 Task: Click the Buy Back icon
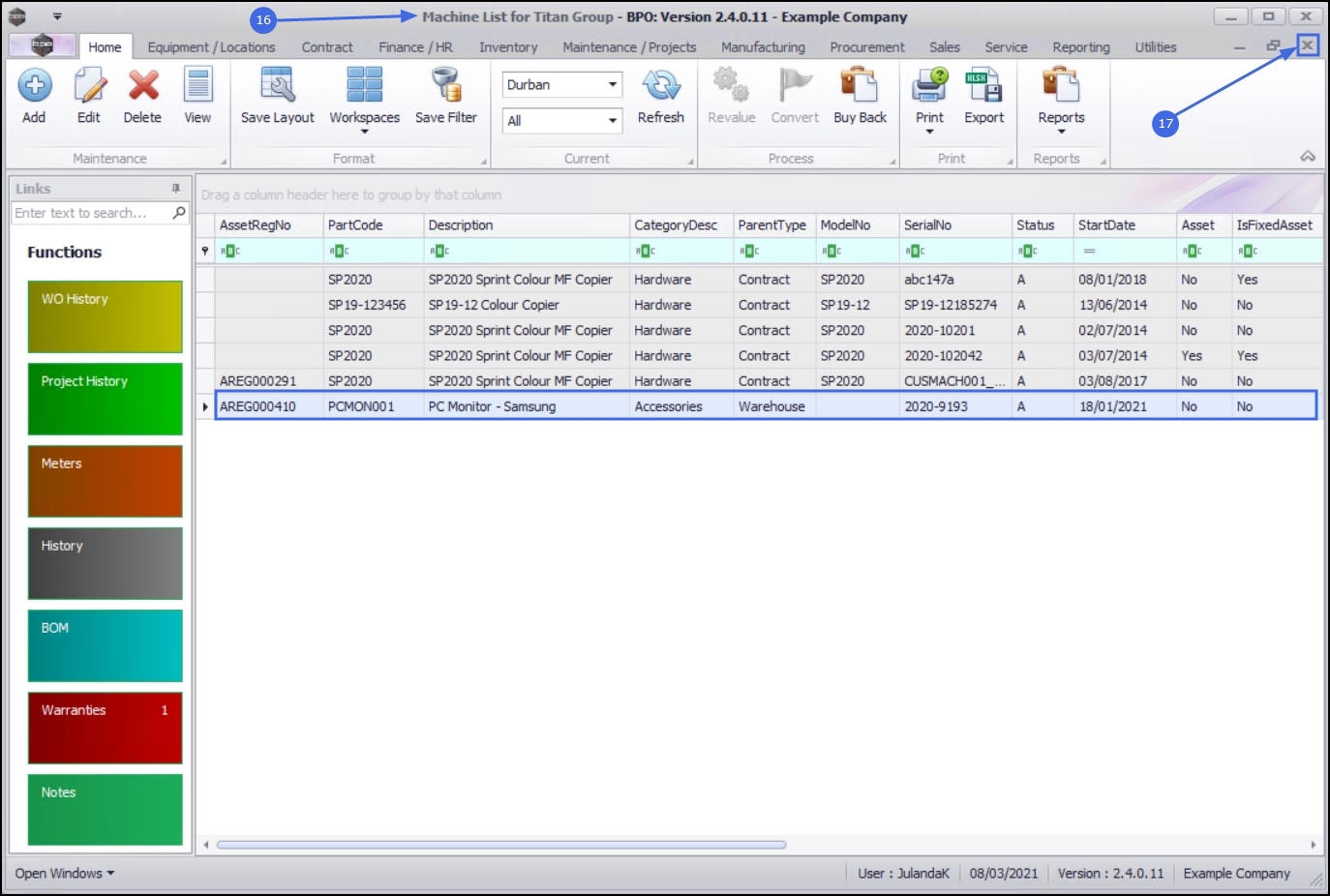860,86
